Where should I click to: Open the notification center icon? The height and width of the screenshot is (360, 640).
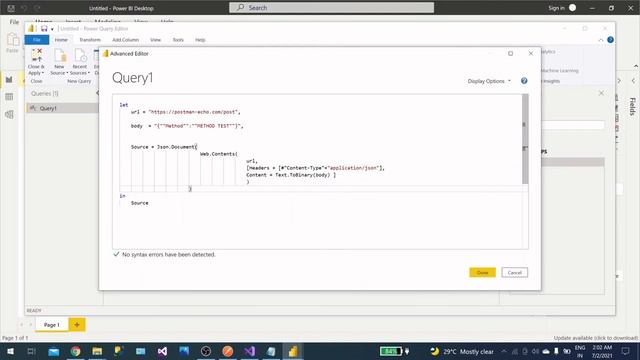point(625,351)
